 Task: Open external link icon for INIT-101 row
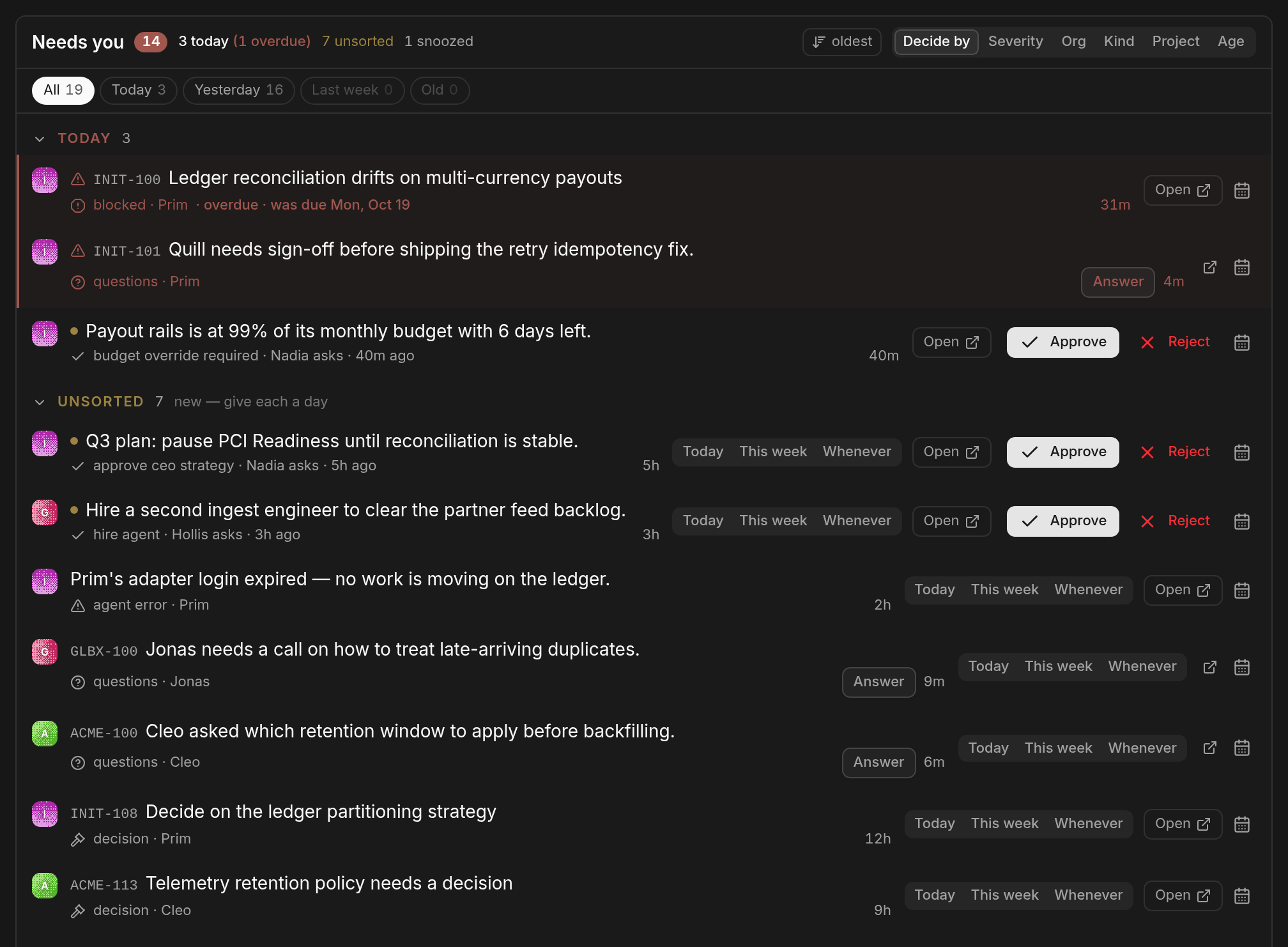tap(1209, 267)
